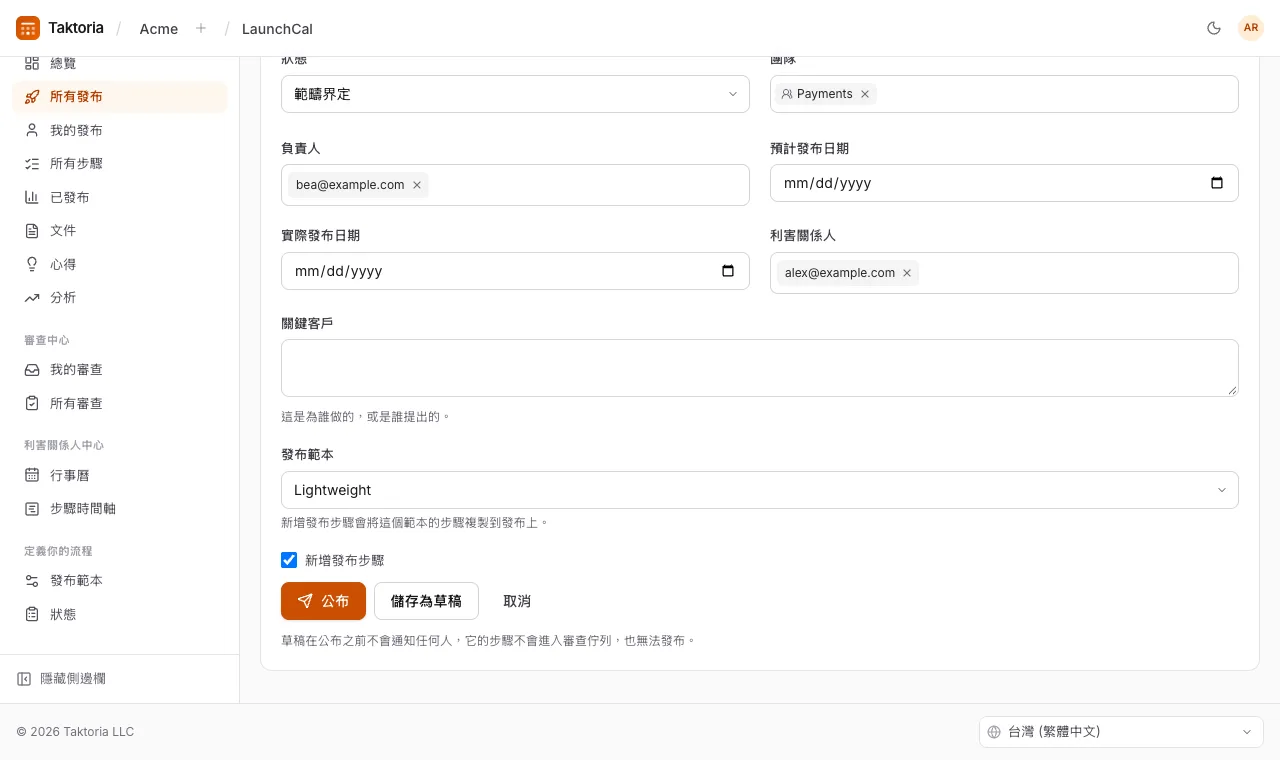1280x760 pixels.
Task: Select 所有發布 in sidebar
Action: 120,97
